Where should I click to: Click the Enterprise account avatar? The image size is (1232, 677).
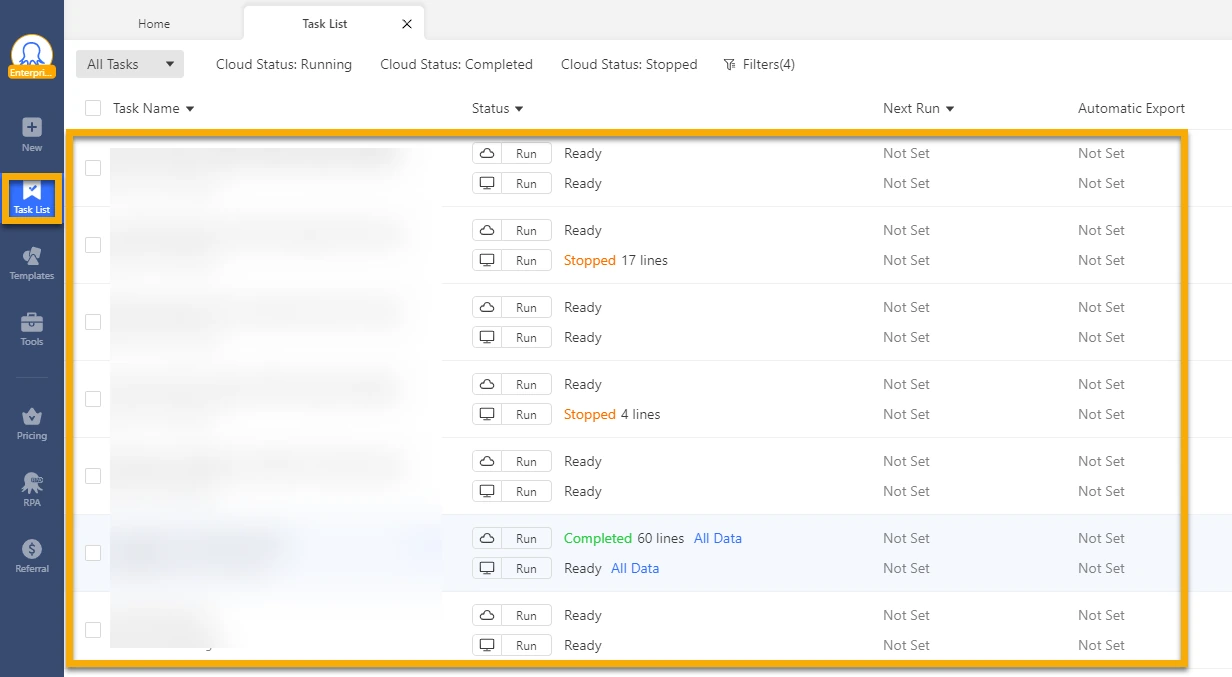[x=32, y=57]
